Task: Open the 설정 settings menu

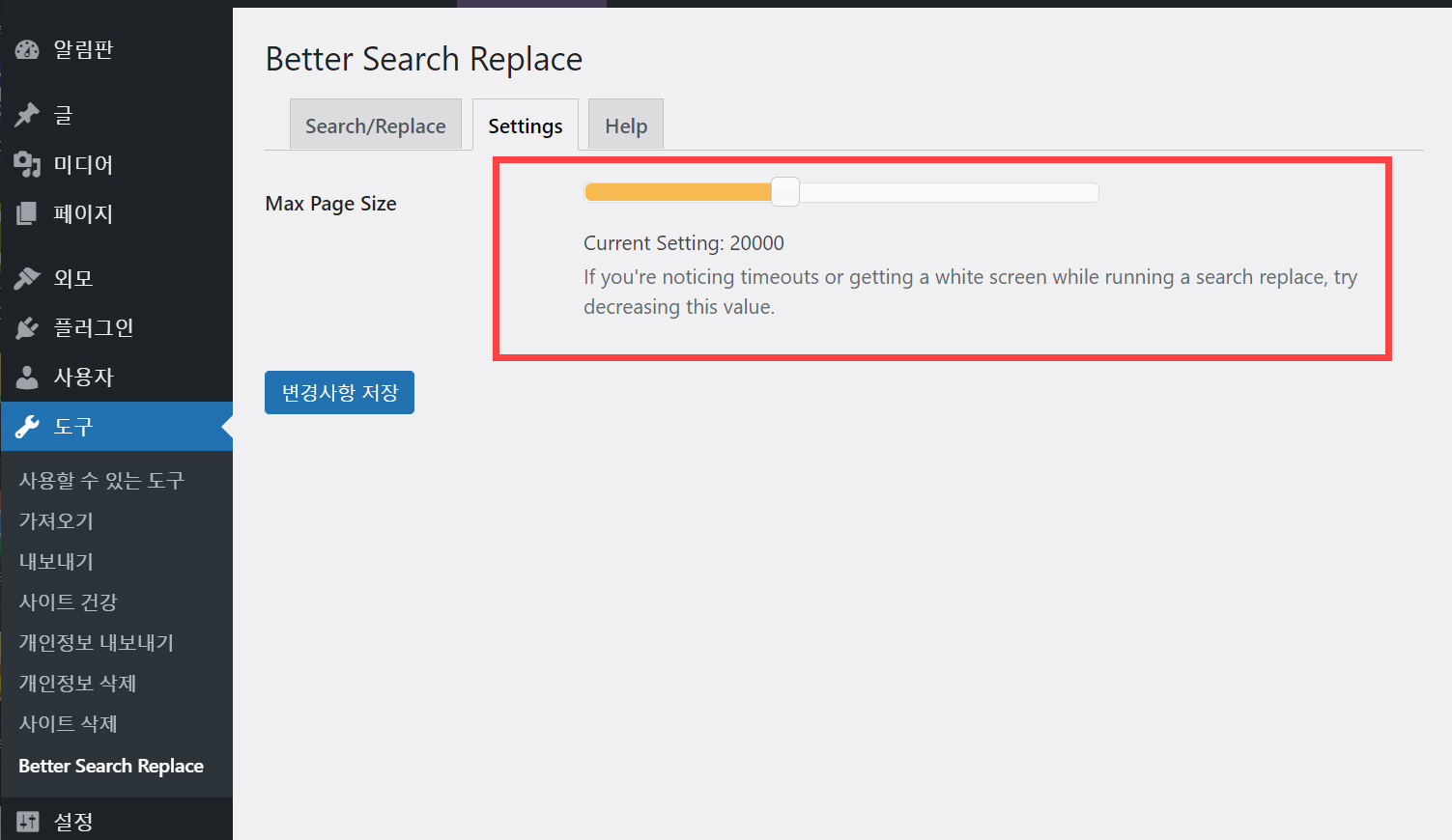Action: [116, 822]
